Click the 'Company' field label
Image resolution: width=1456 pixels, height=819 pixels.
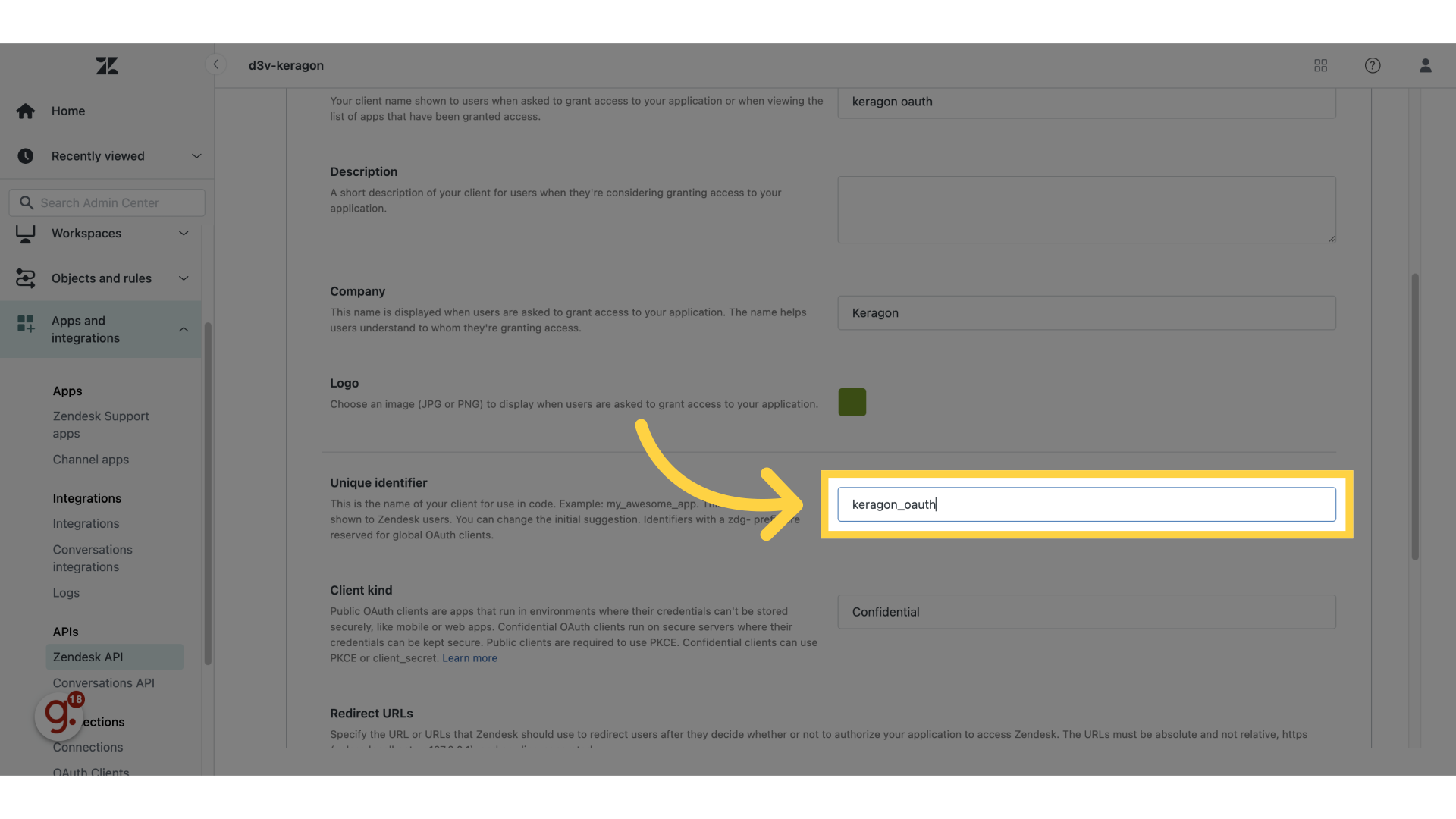pos(357,292)
